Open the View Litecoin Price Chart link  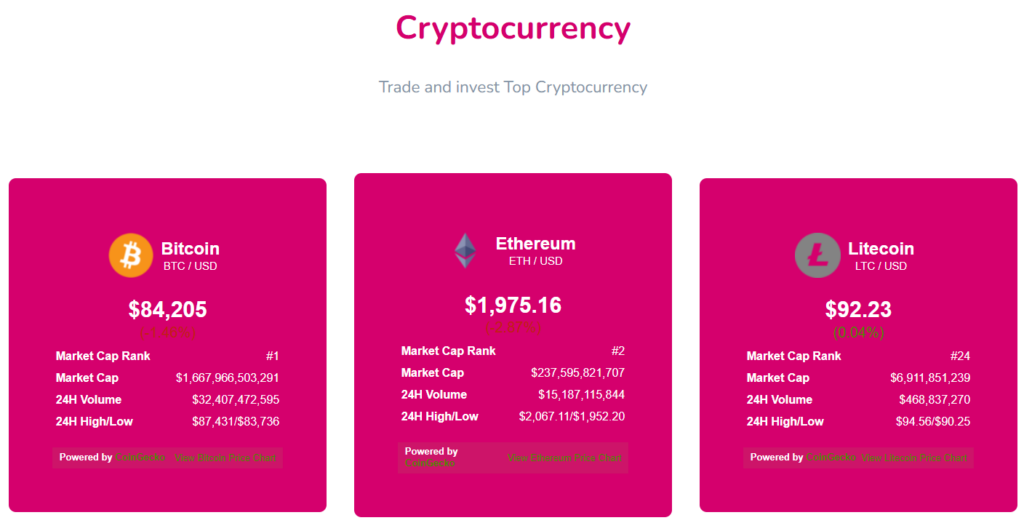pos(914,458)
